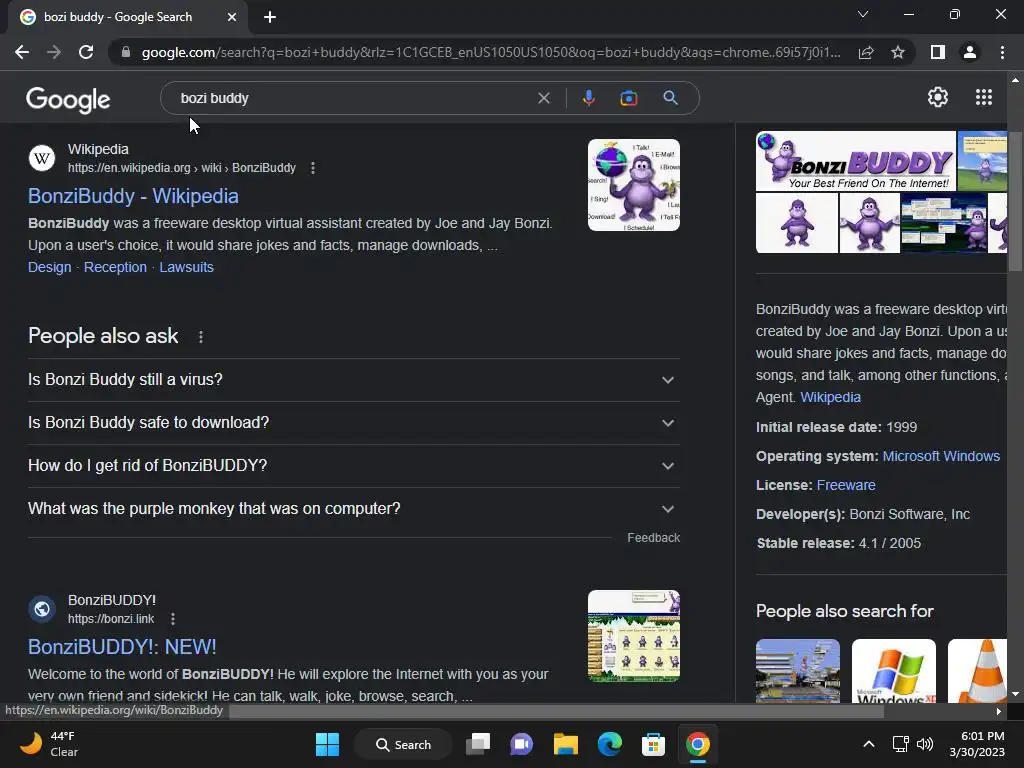The height and width of the screenshot is (768, 1024).
Task: Open the Reception sitelink
Action: (115, 267)
